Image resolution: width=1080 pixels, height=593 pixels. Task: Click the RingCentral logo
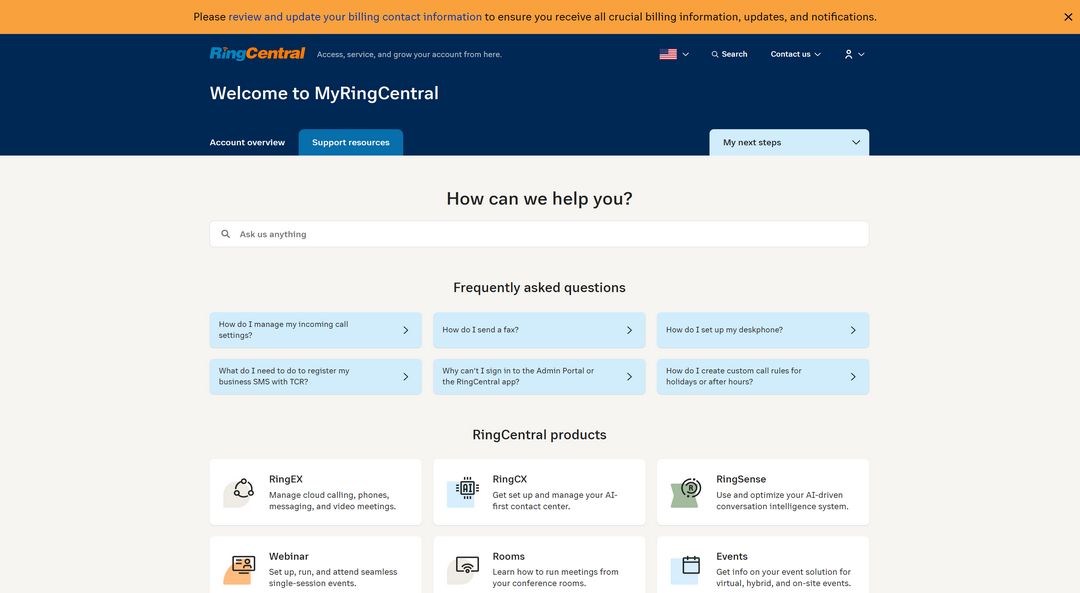(256, 52)
